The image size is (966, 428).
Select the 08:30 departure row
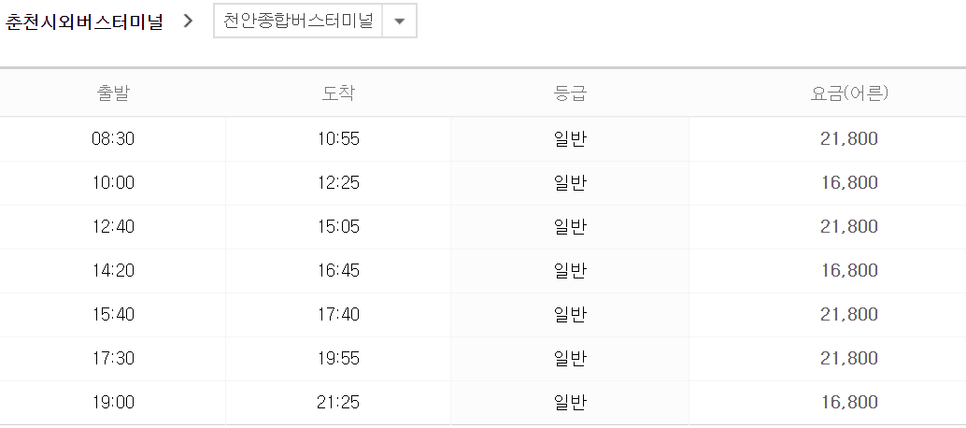click(x=483, y=139)
